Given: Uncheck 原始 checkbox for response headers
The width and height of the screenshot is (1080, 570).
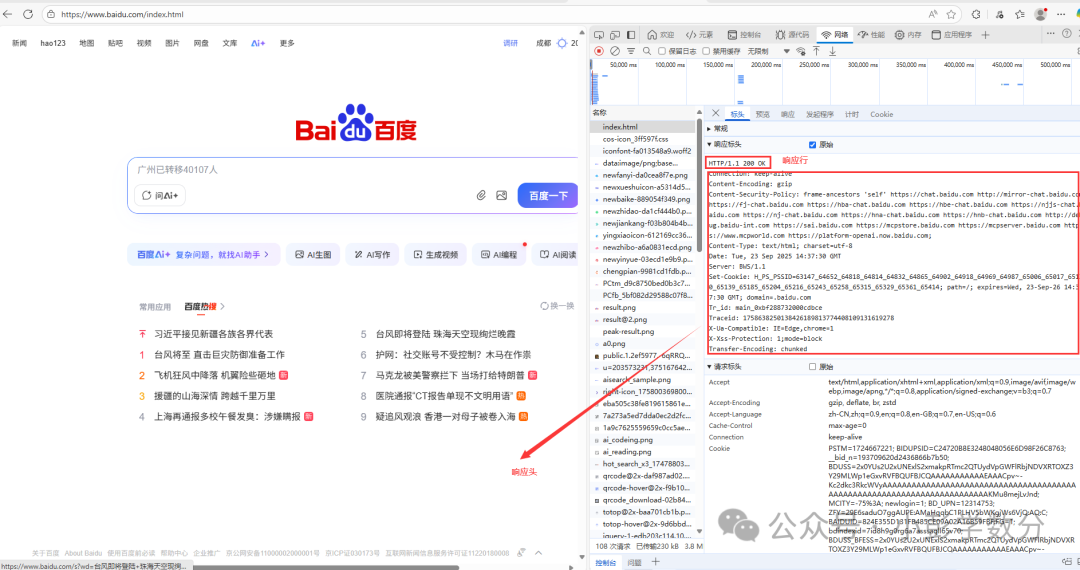Looking at the screenshot, I should point(812,145).
